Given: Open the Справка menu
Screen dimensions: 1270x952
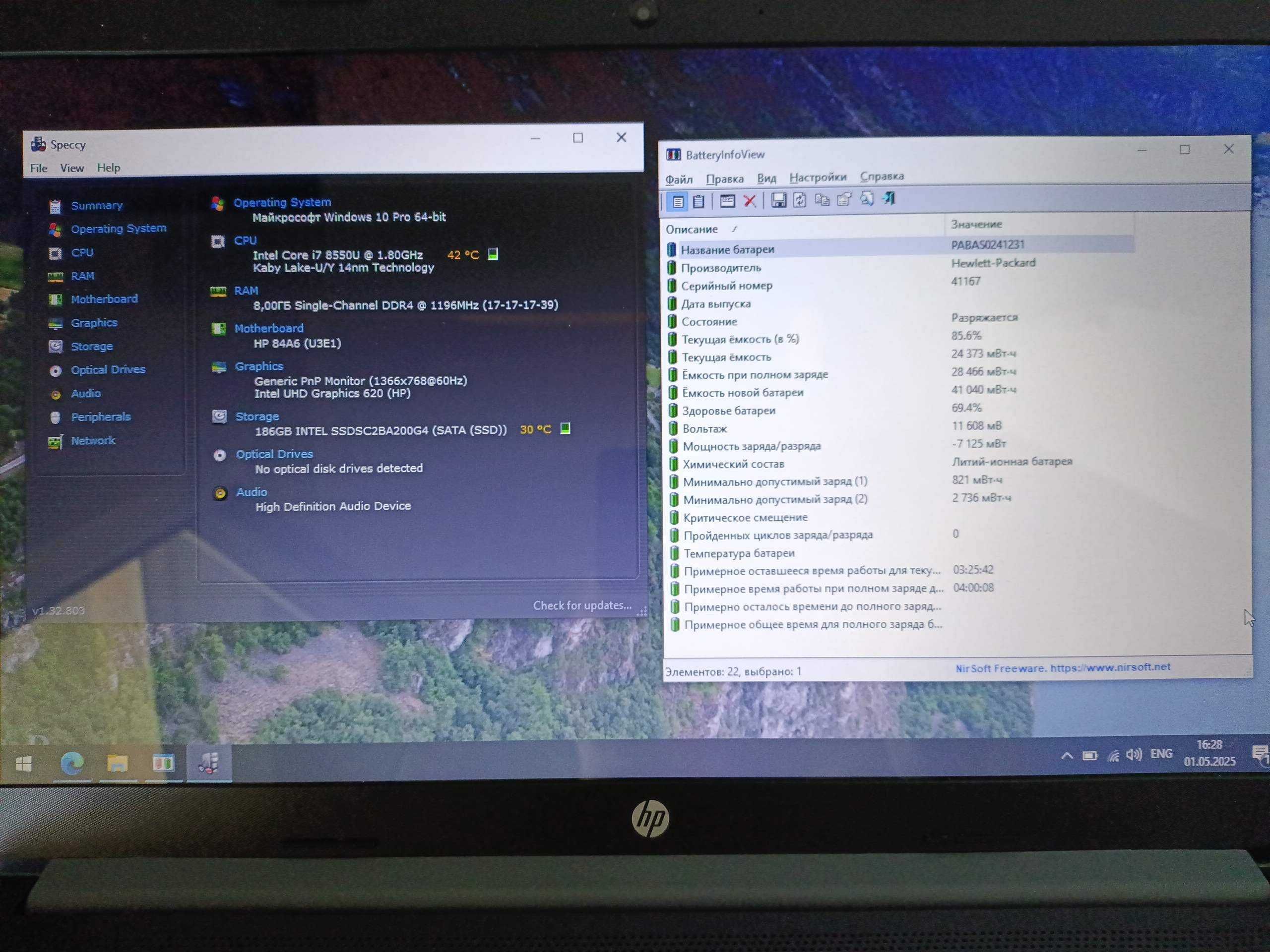Looking at the screenshot, I should tap(882, 176).
